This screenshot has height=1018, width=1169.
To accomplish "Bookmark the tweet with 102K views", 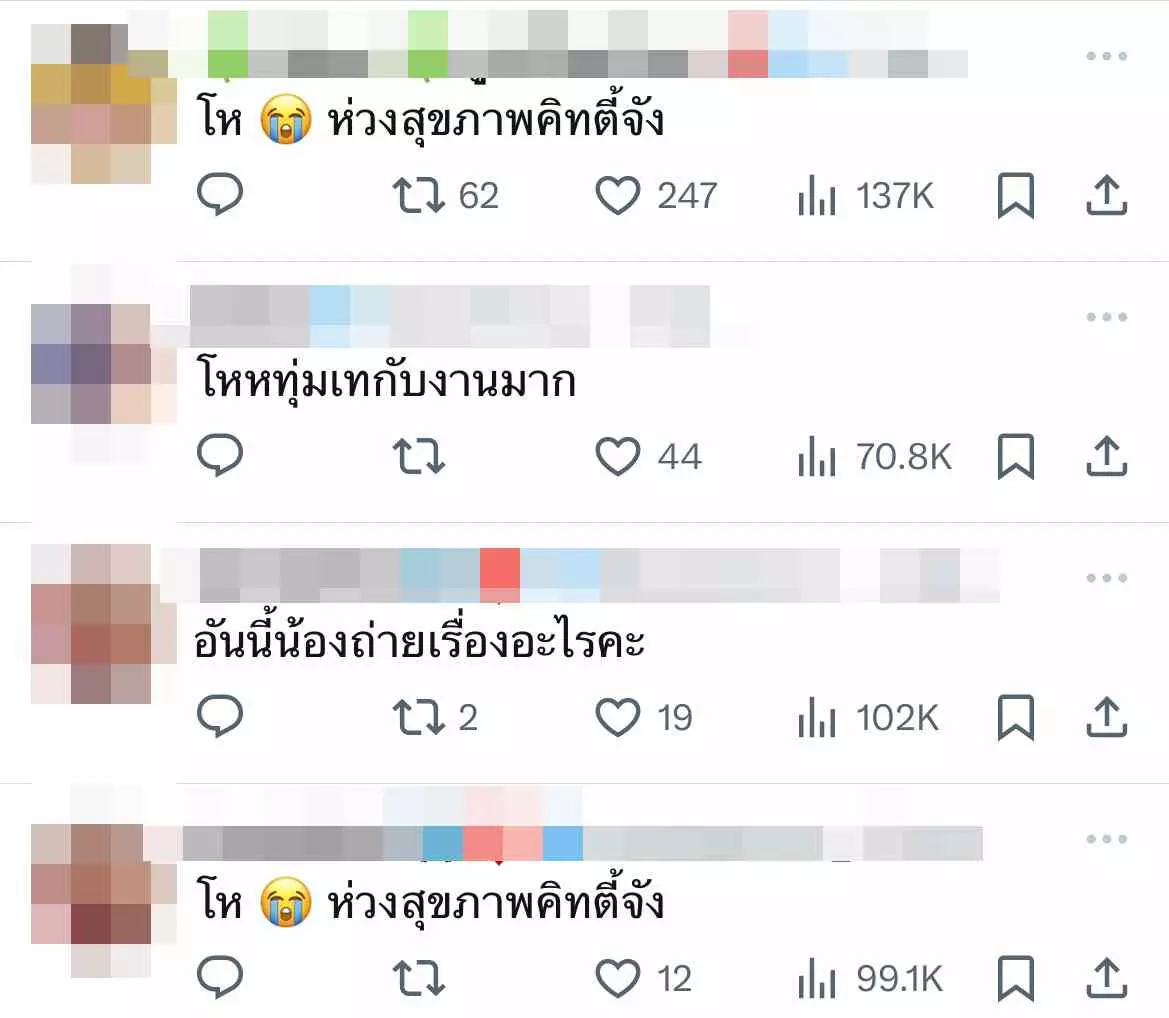I will (x=1015, y=717).
